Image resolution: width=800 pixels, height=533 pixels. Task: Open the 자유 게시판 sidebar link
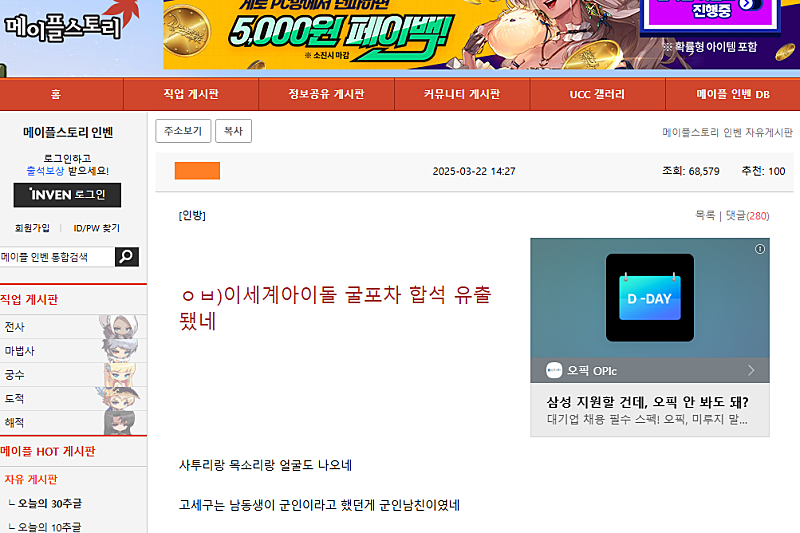coord(31,479)
